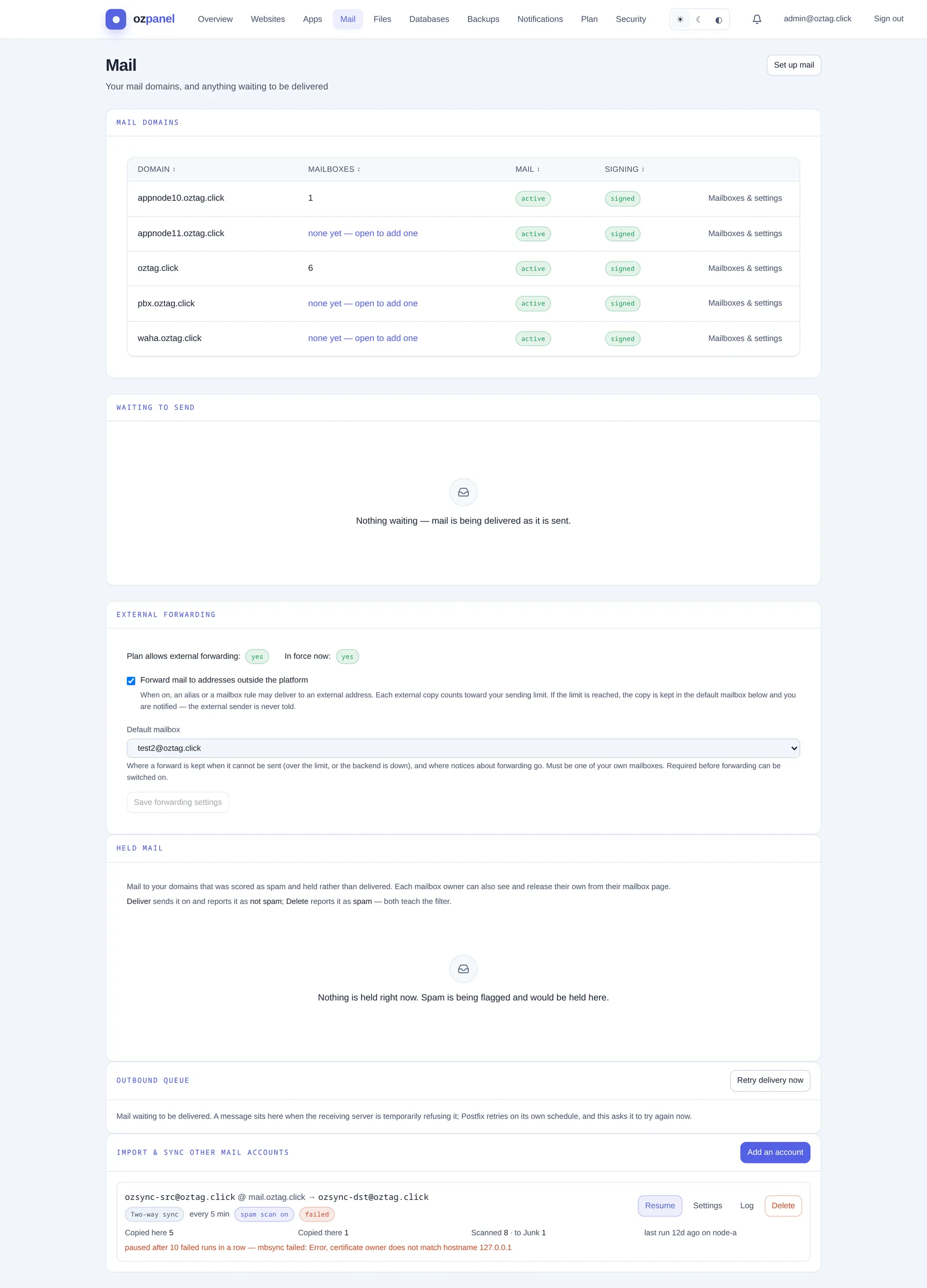Sort table by Domain column
Viewport: 927px width, 1288px height.
point(157,169)
